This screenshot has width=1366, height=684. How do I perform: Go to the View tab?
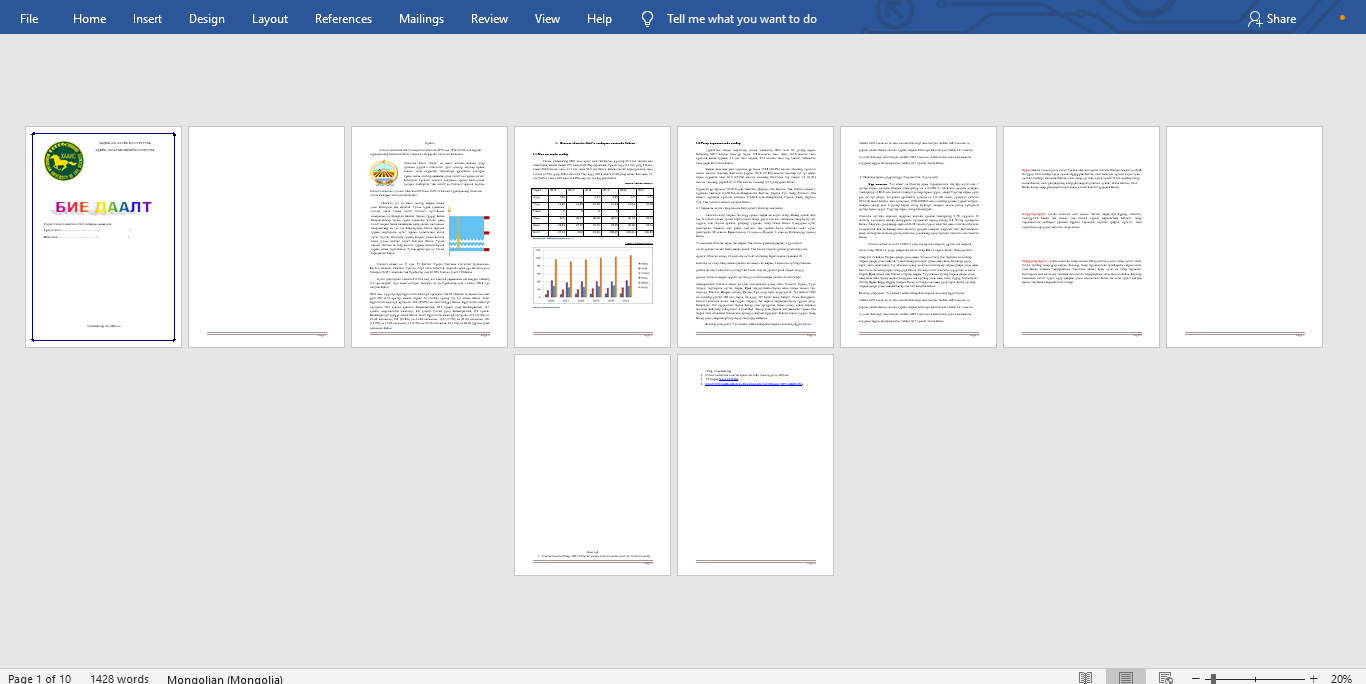(x=547, y=19)
